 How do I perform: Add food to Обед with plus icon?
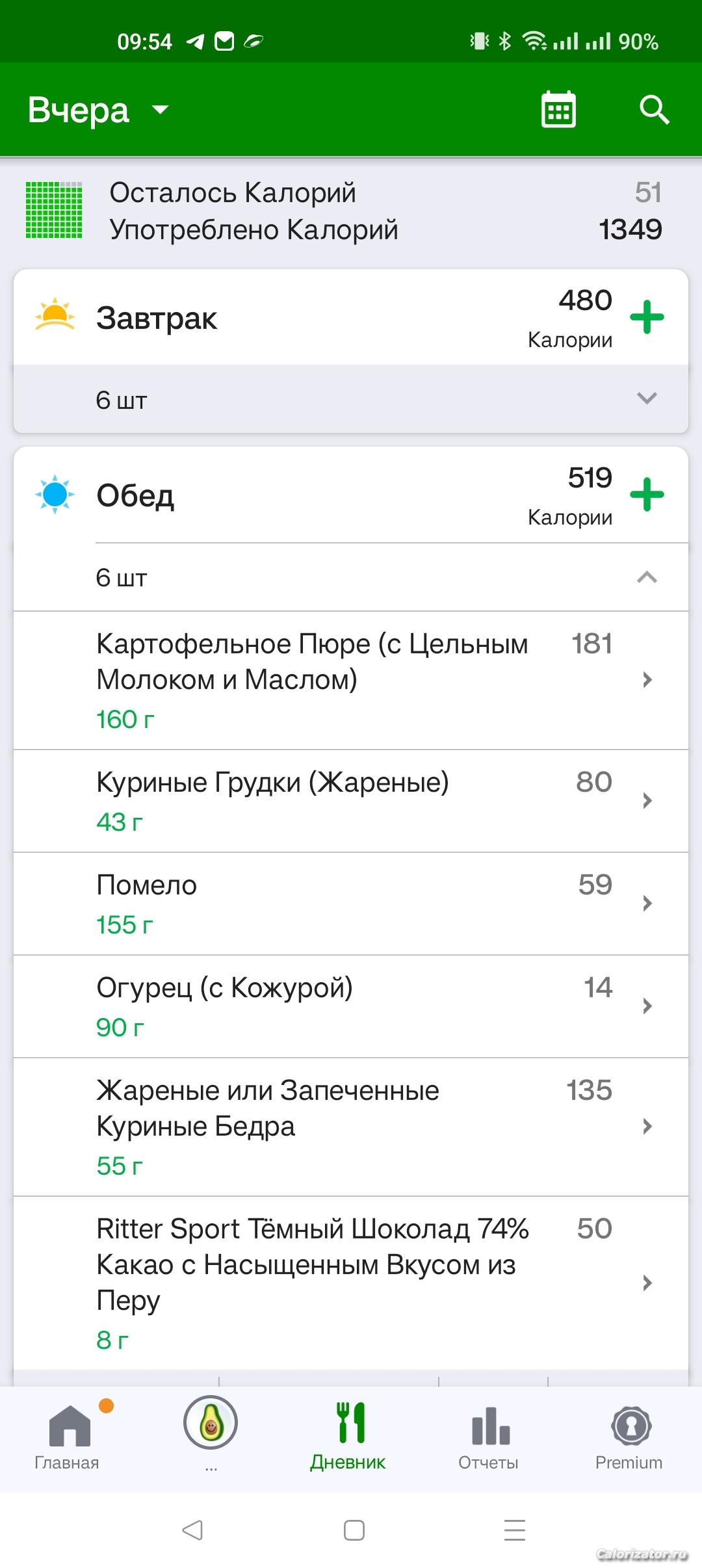pos(647,495)
